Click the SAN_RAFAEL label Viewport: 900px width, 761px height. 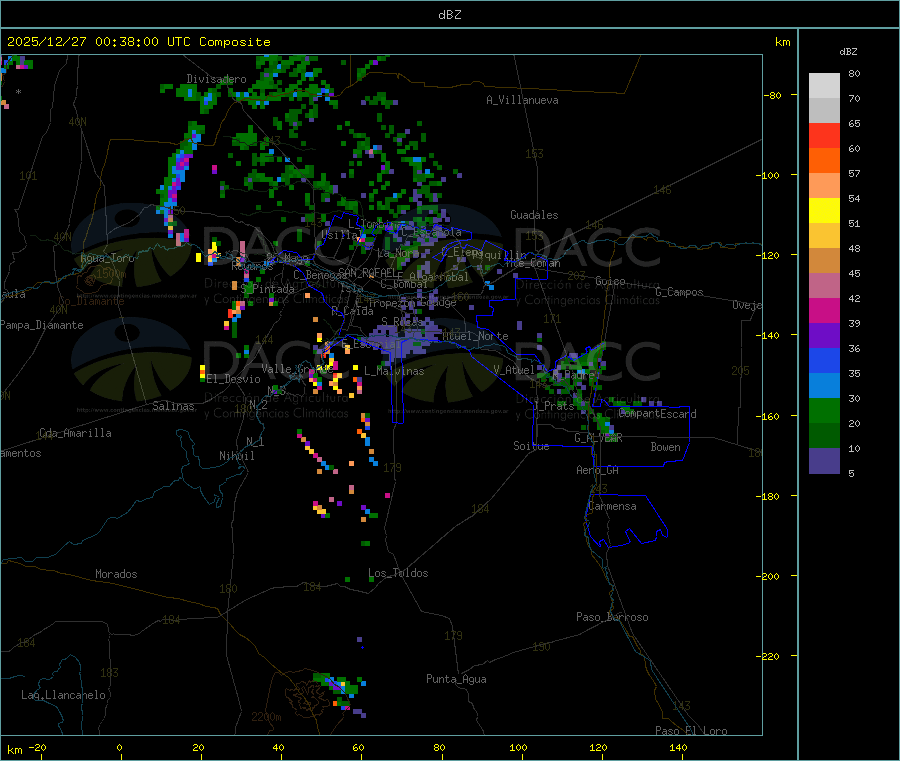(370, 273)
